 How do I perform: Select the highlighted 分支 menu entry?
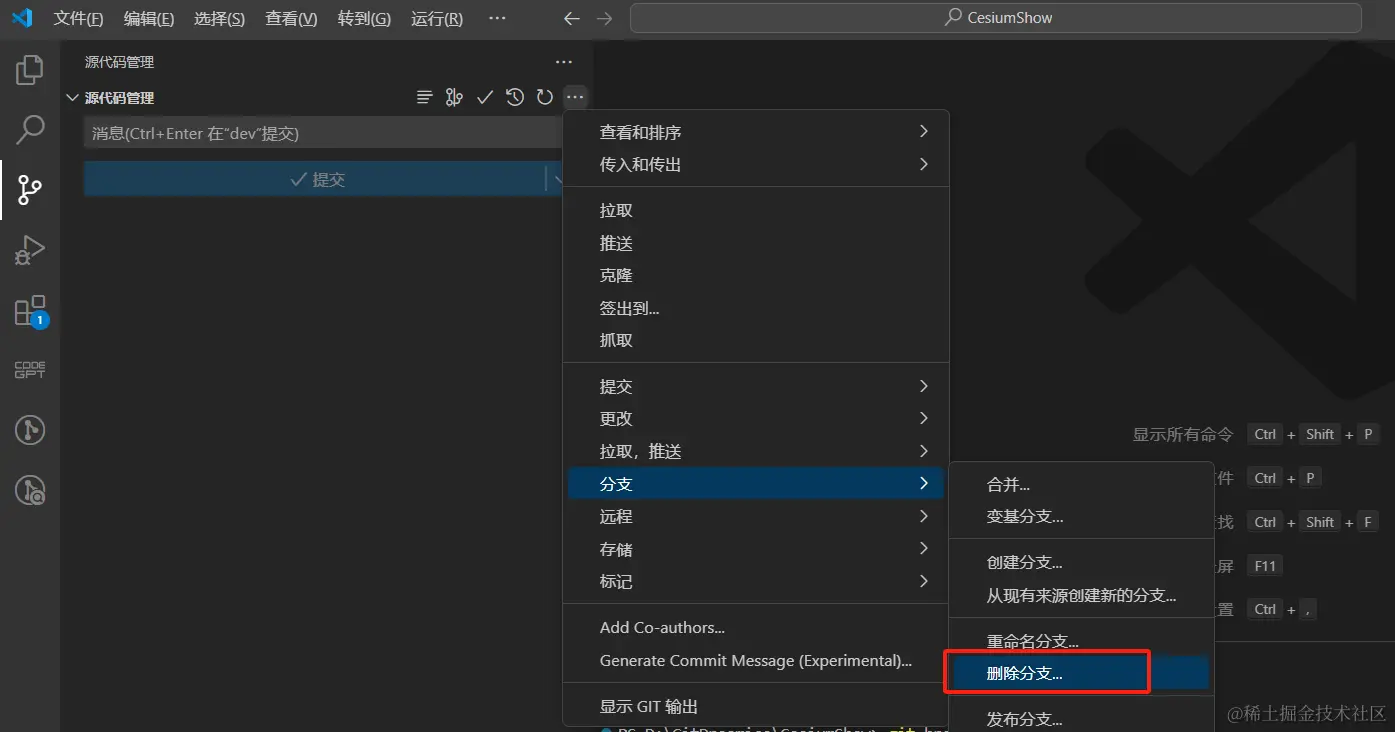point(756,483)
